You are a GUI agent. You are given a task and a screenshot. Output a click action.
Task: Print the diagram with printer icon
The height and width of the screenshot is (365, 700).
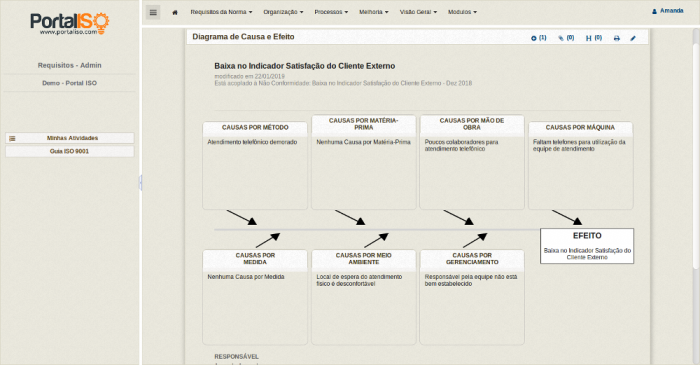click(x=617, y=38)
